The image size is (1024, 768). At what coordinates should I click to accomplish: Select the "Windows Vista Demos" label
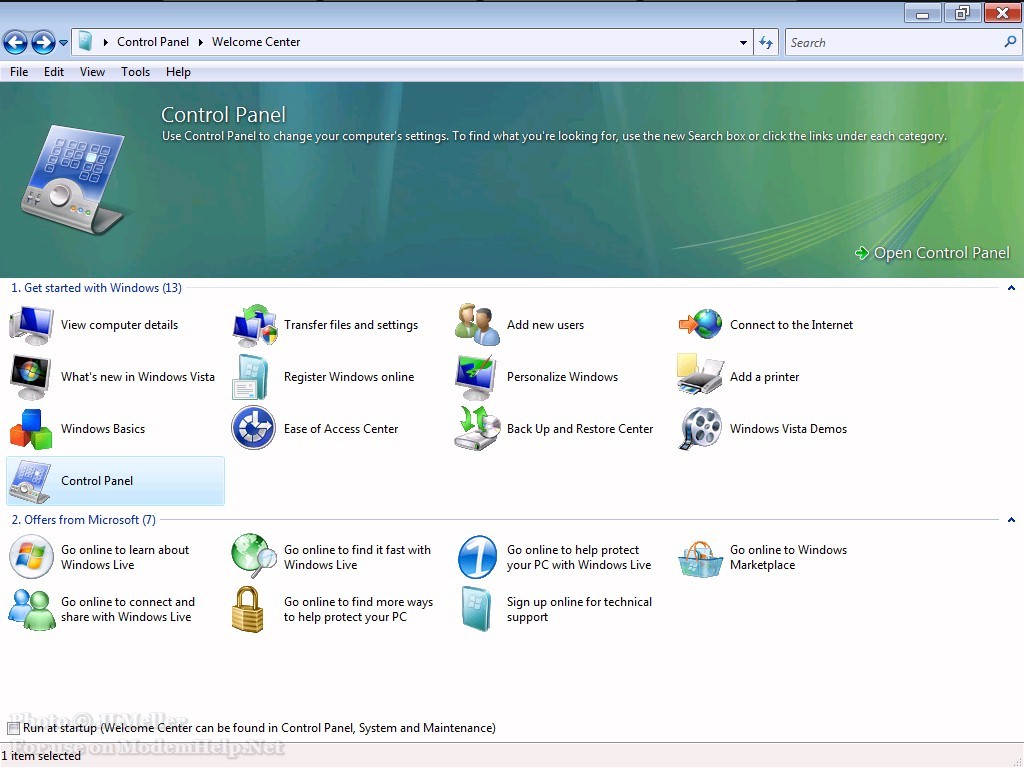[x=788, y=429]
